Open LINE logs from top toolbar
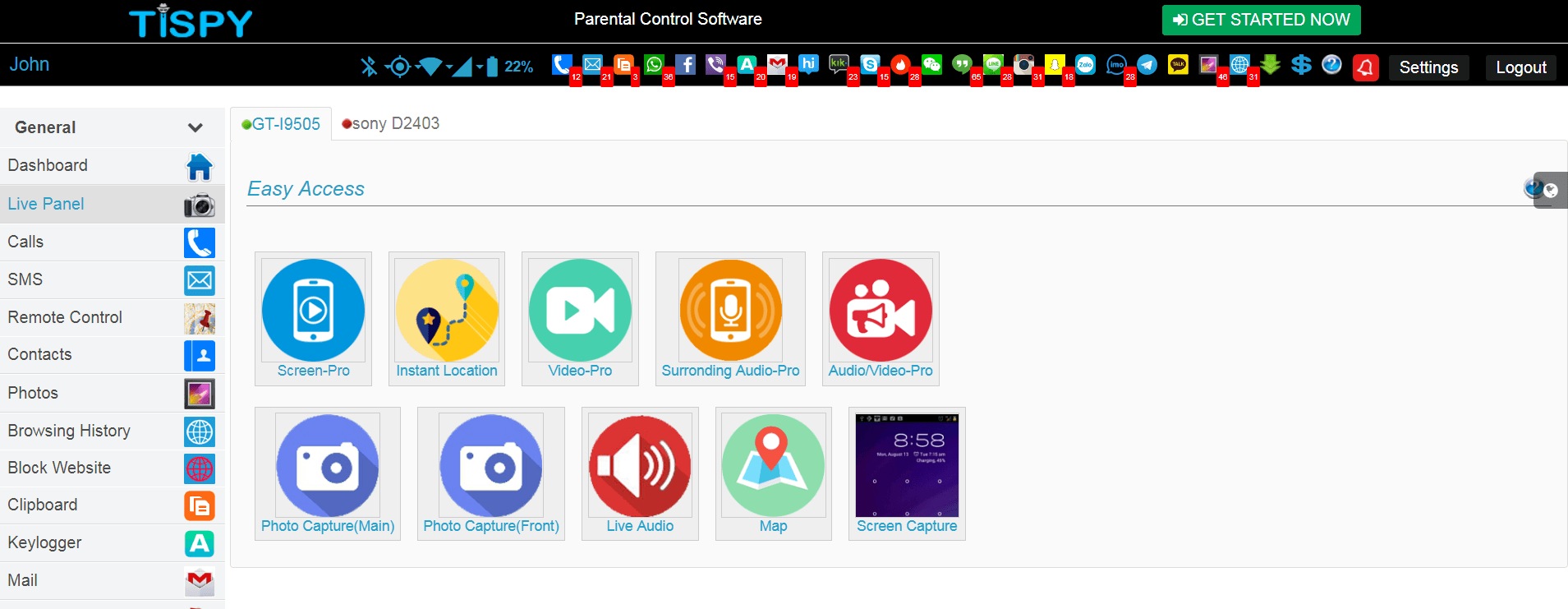Image resolution: width=1568 pixels, height=609 pixels. [x=993, y=64]
